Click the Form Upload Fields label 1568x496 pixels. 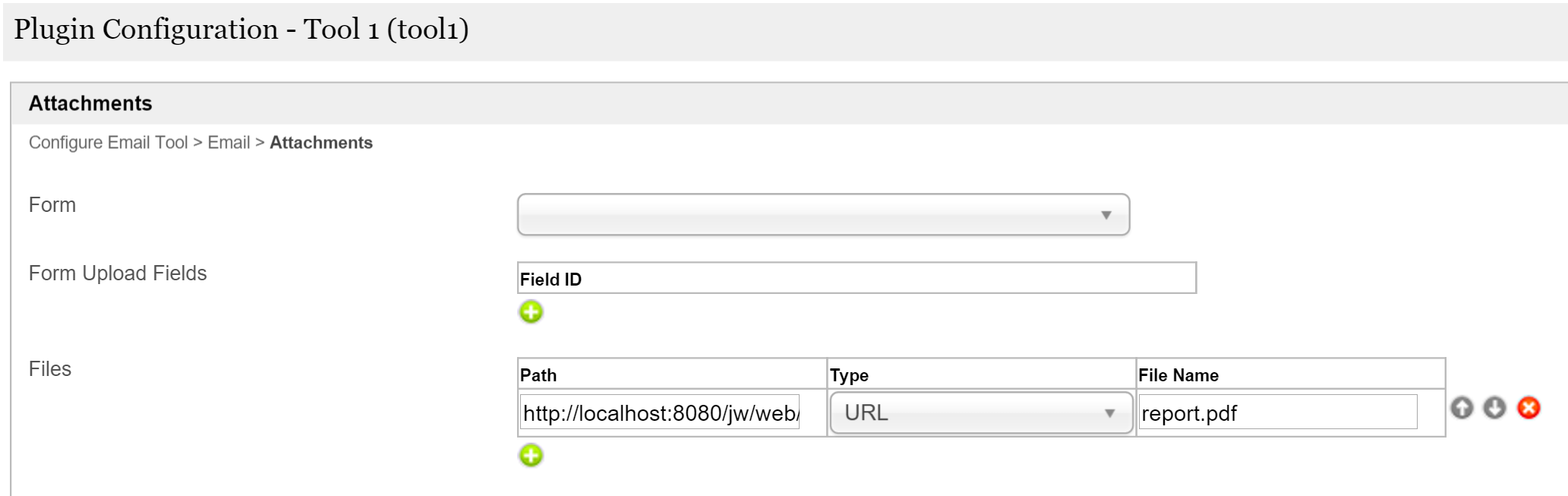(118, 273)
